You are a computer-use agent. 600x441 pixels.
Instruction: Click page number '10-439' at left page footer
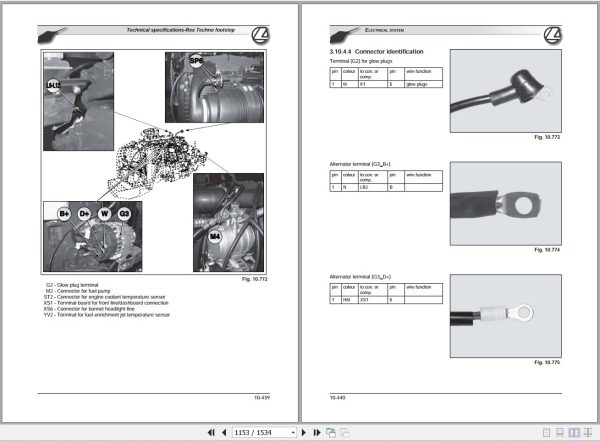262,398
